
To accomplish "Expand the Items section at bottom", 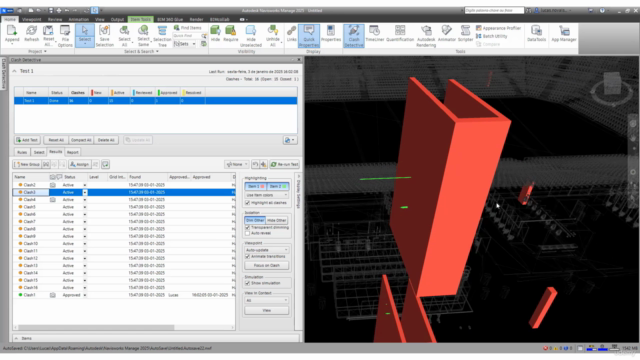I will [16, 338].
